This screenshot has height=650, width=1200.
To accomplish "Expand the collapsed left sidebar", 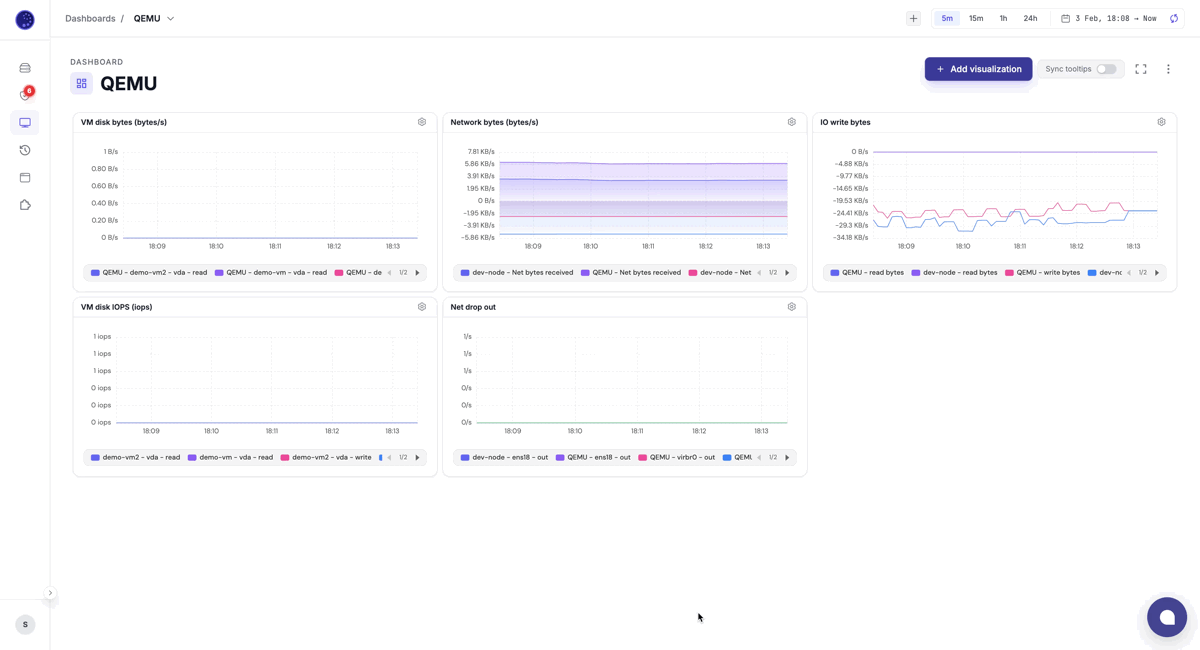I will [x=50, y=593].
